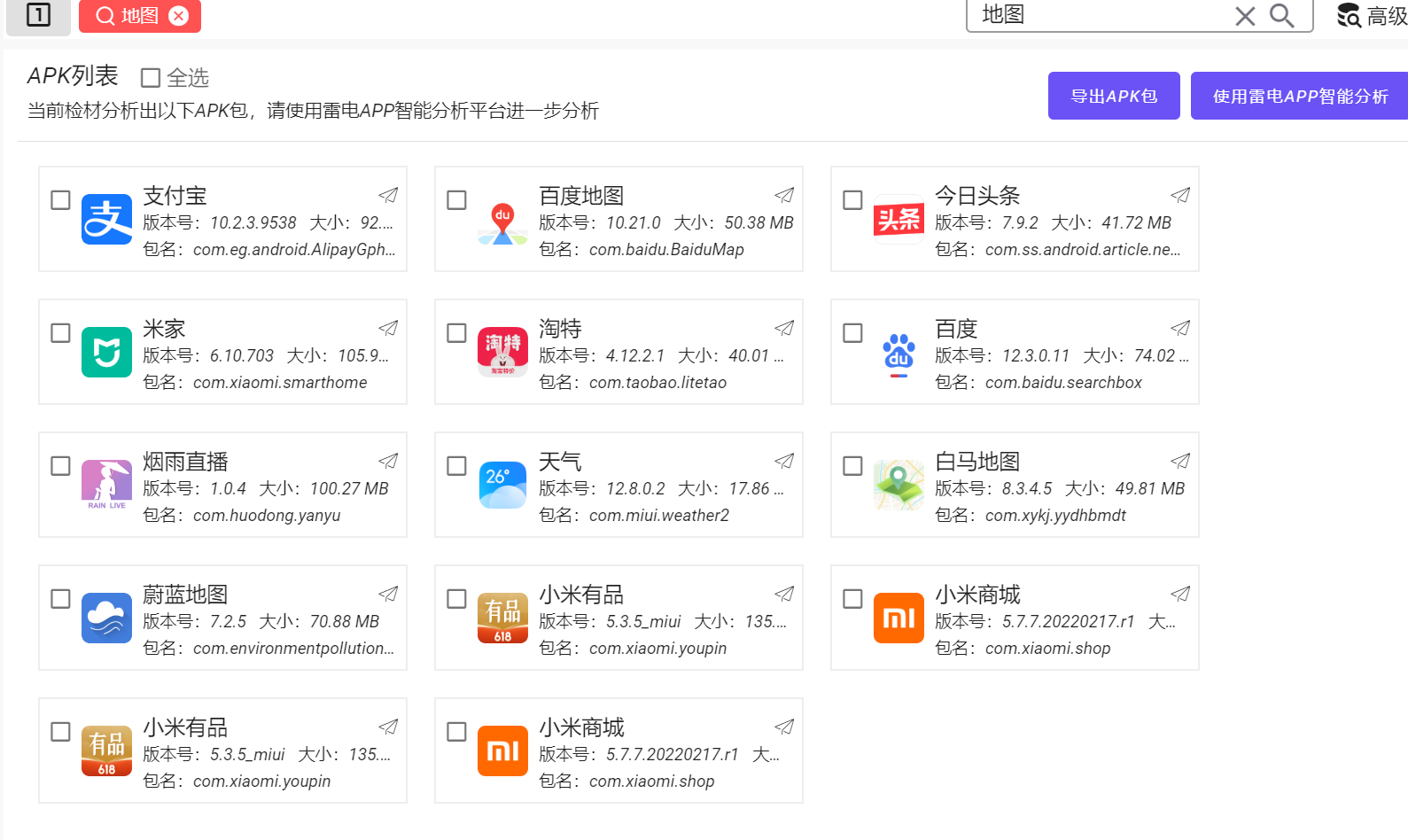Click 使用雷电APP智能分析 button

coord(1300,96)
